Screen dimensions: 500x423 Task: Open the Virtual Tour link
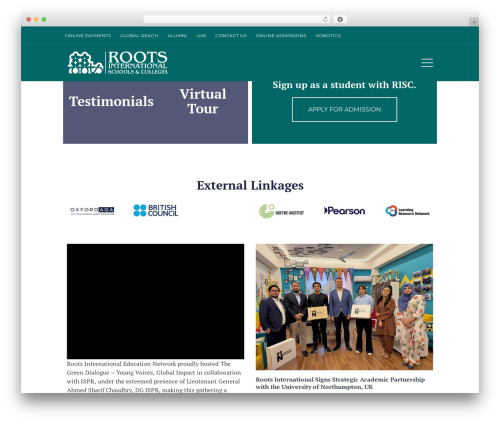tap(203, 101)
